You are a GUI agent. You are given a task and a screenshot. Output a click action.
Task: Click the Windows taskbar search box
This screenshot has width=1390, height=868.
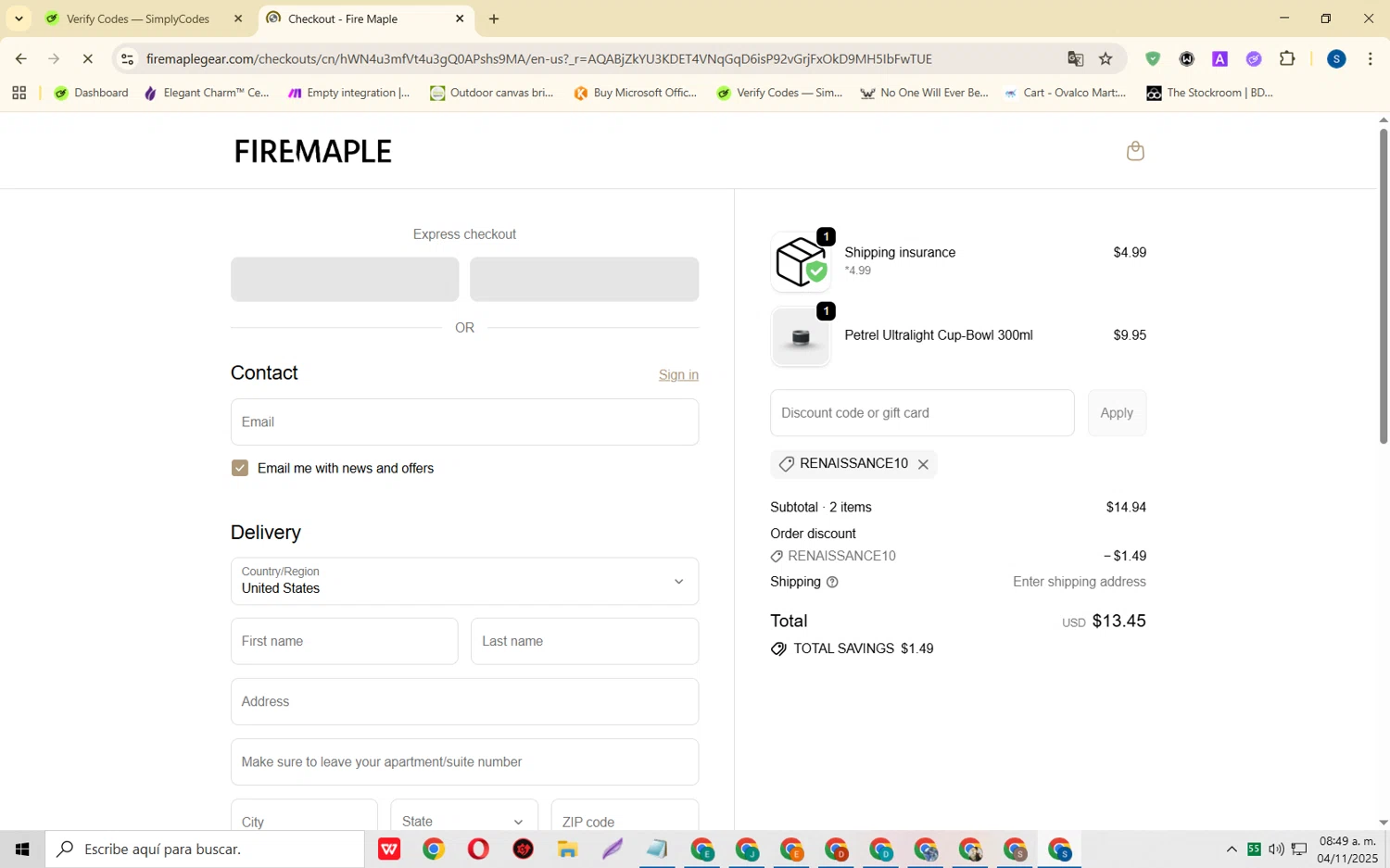point(205,849)
